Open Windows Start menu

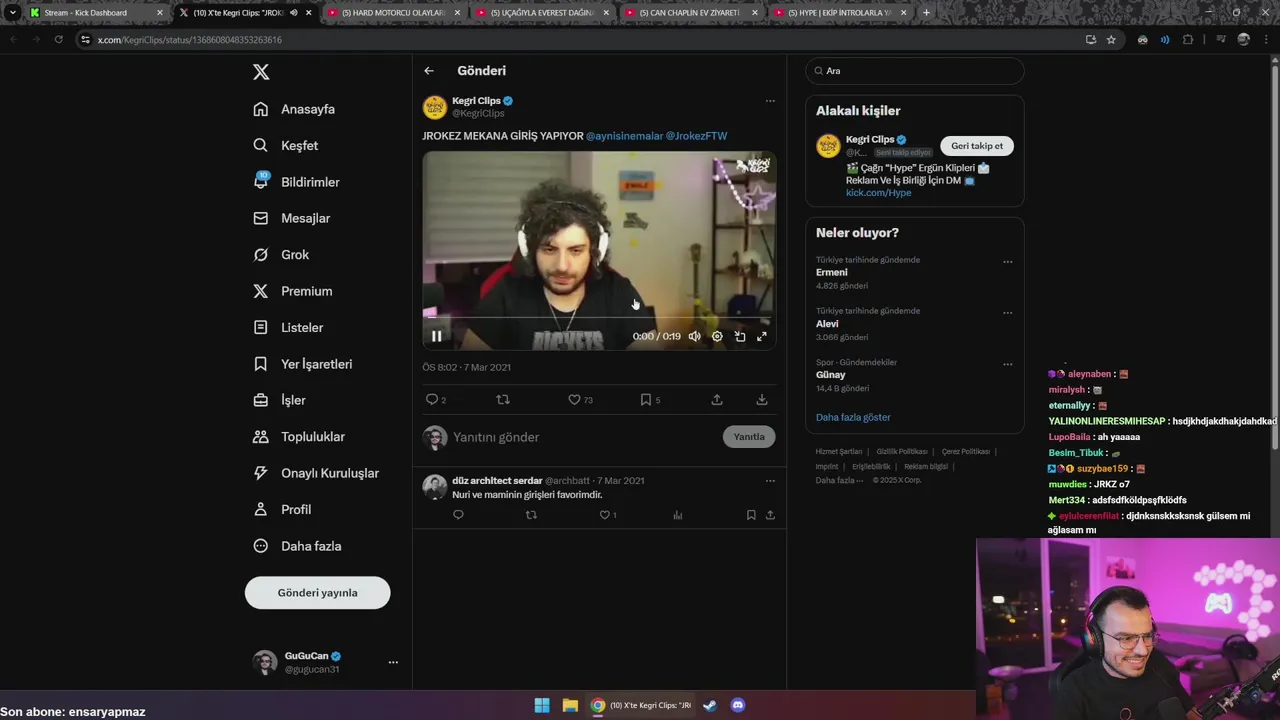click(542, 705)
